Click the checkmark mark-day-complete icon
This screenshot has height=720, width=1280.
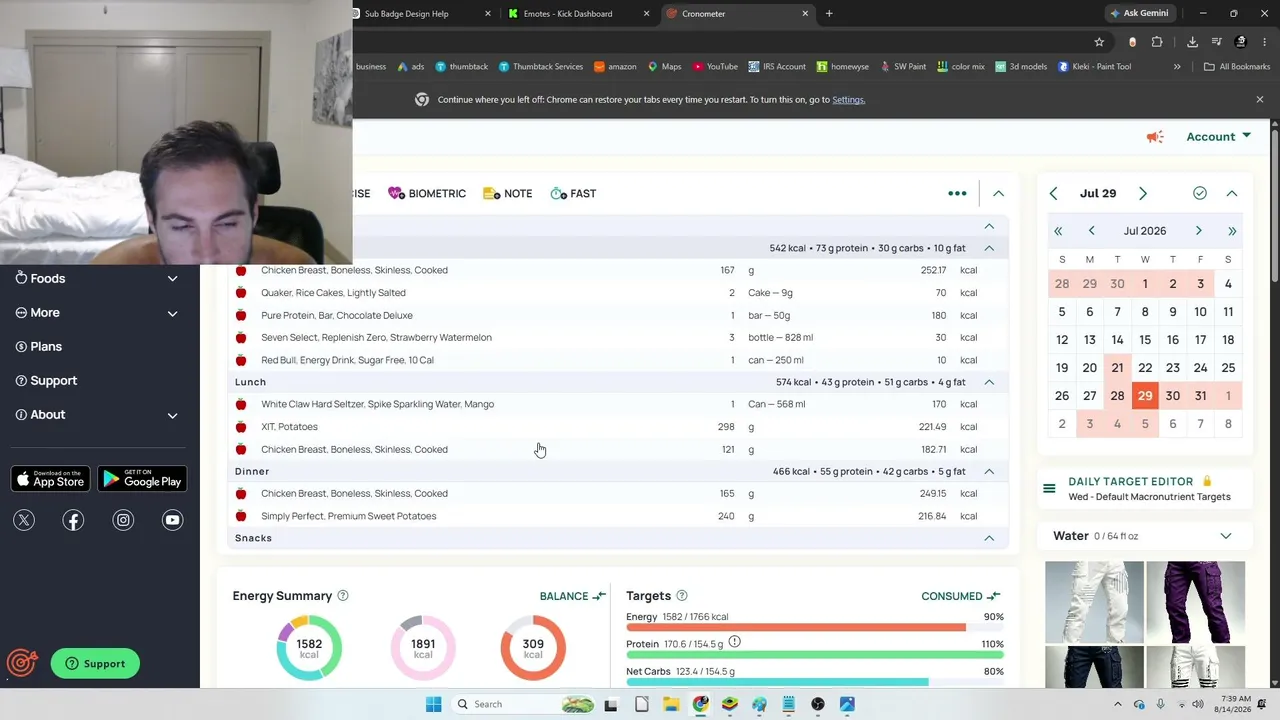pos(1200,193)
